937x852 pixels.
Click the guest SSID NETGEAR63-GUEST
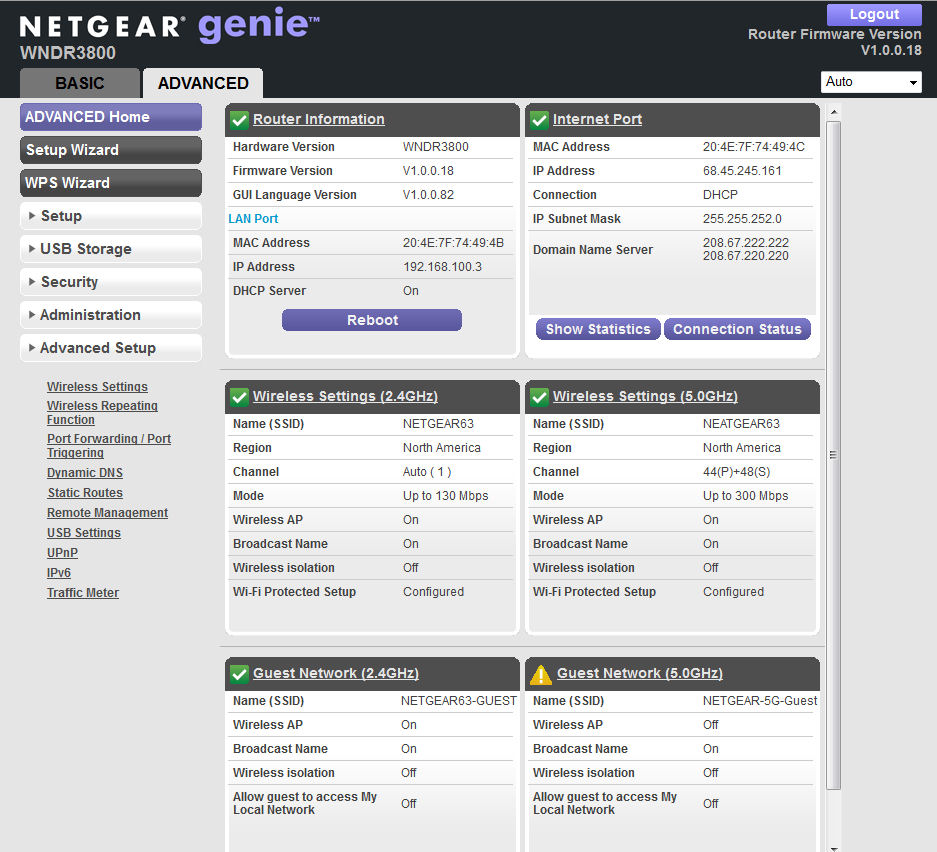[458, 701]
